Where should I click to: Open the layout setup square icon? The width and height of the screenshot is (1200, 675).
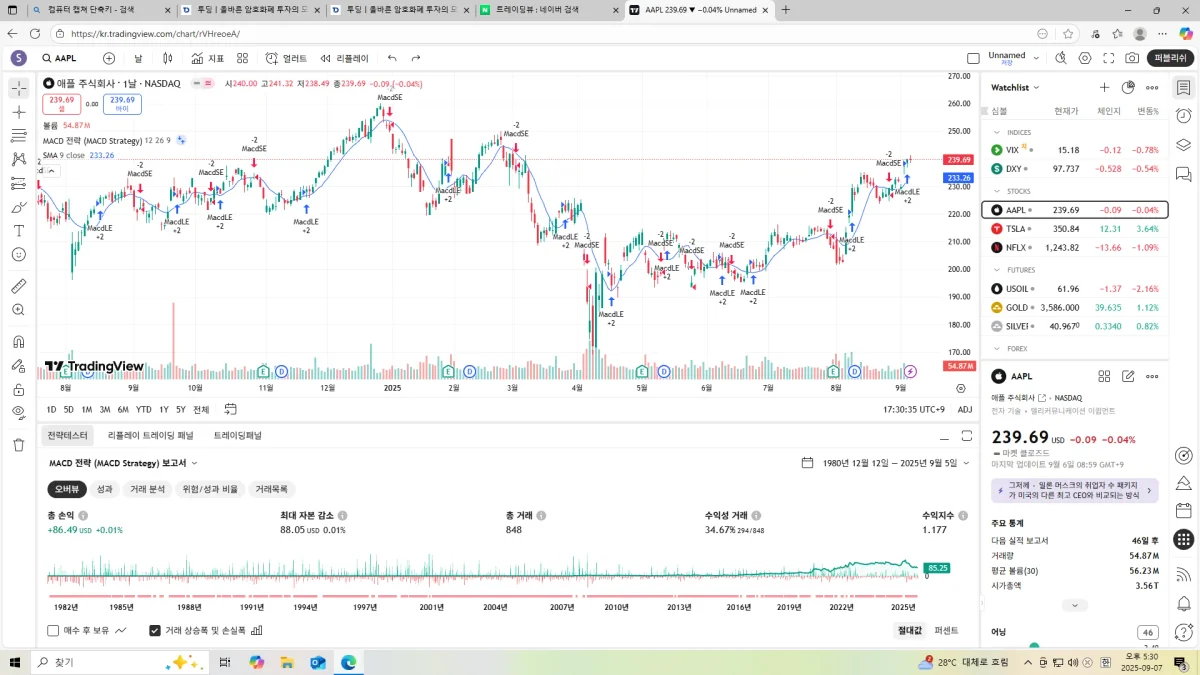click(x=974, y=59)
